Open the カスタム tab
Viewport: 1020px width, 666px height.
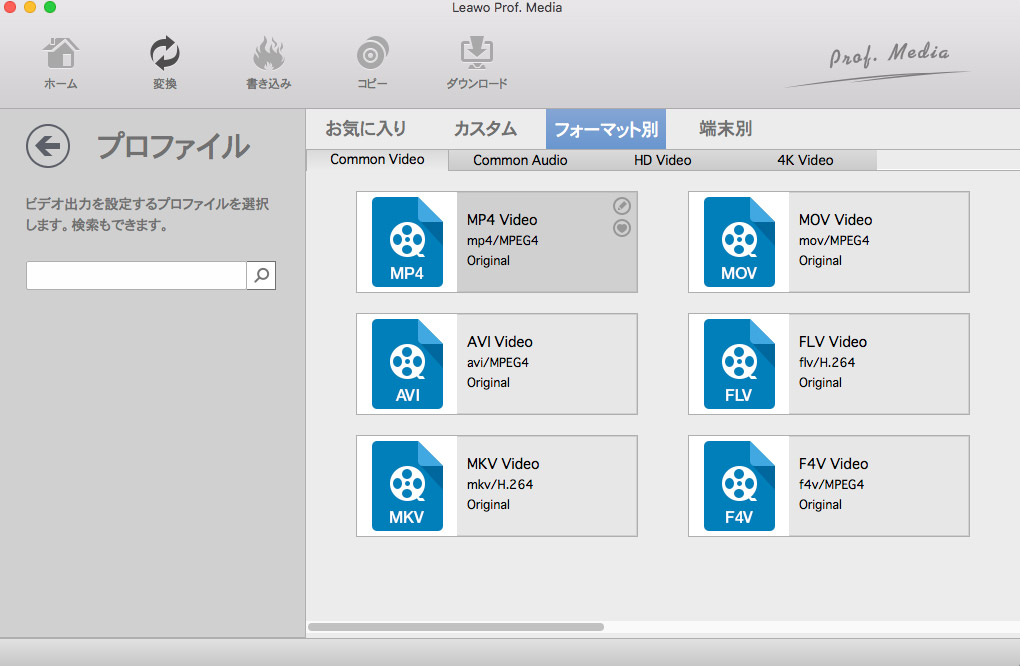tap(485, 129)
